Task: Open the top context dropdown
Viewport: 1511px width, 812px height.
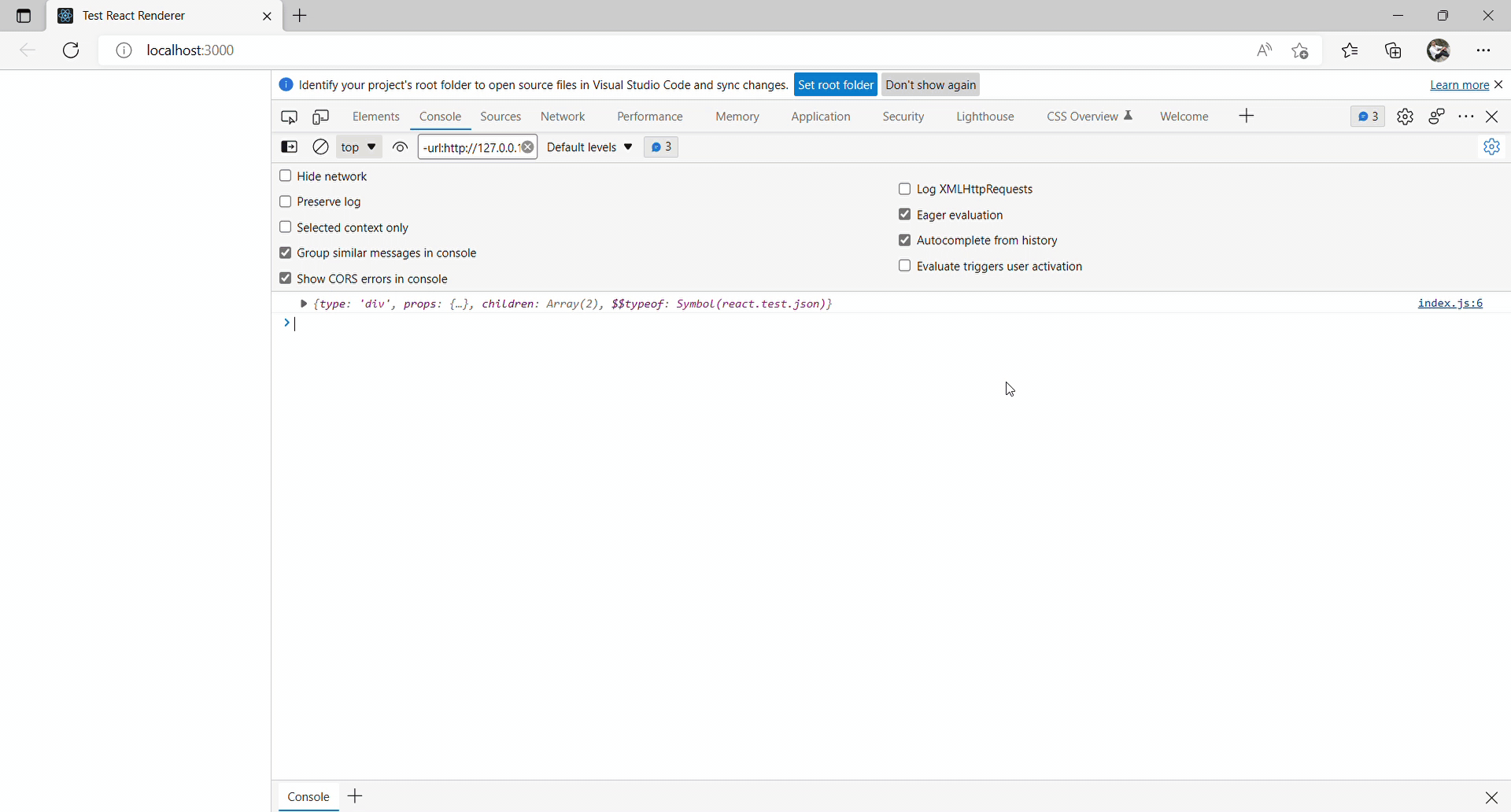Action: point(359,147)
